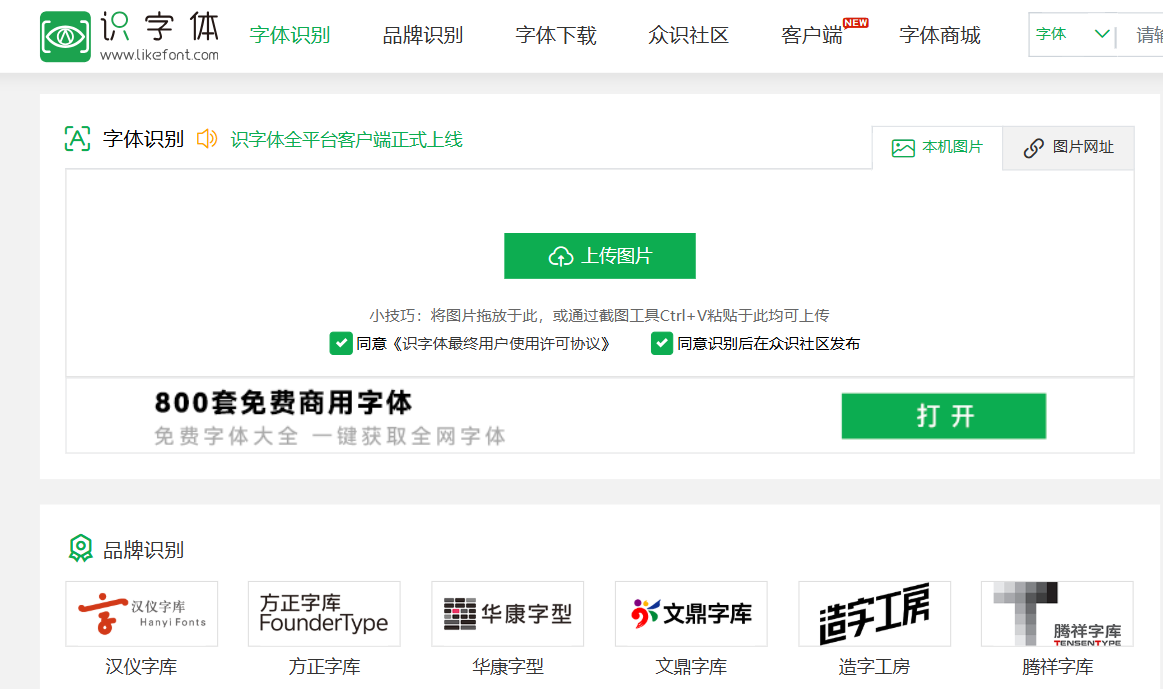
Task: Select the 本机图片 tab
Action: click(x=937, y=148)
